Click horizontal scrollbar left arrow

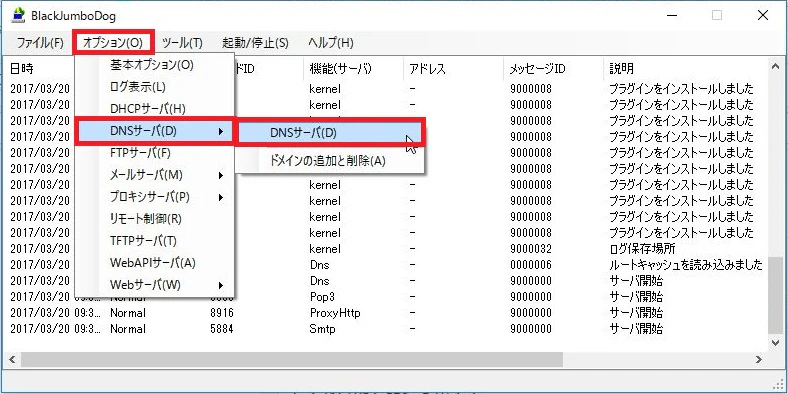point(12,359)
